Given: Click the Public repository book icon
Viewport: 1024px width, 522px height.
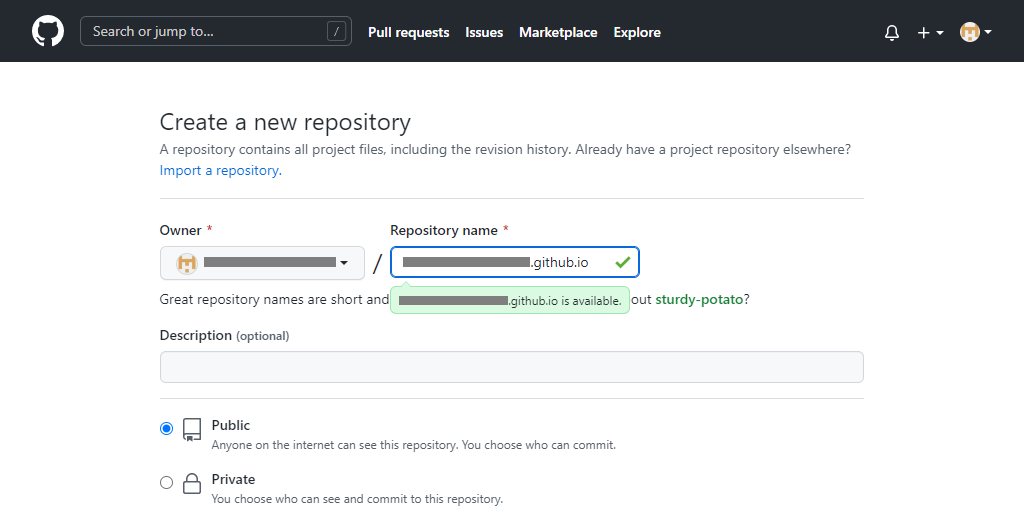Looking at the screenshot, I should pos(192,429).
